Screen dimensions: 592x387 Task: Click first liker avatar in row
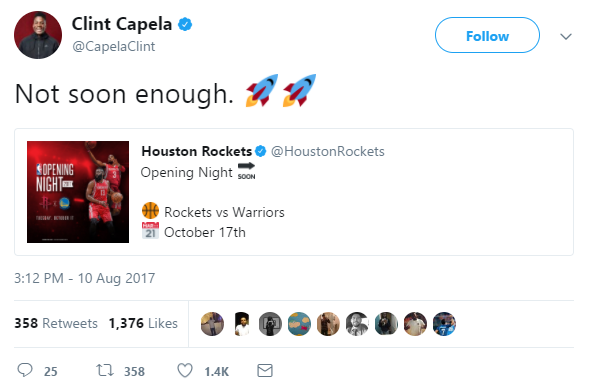tap(212, 324)
